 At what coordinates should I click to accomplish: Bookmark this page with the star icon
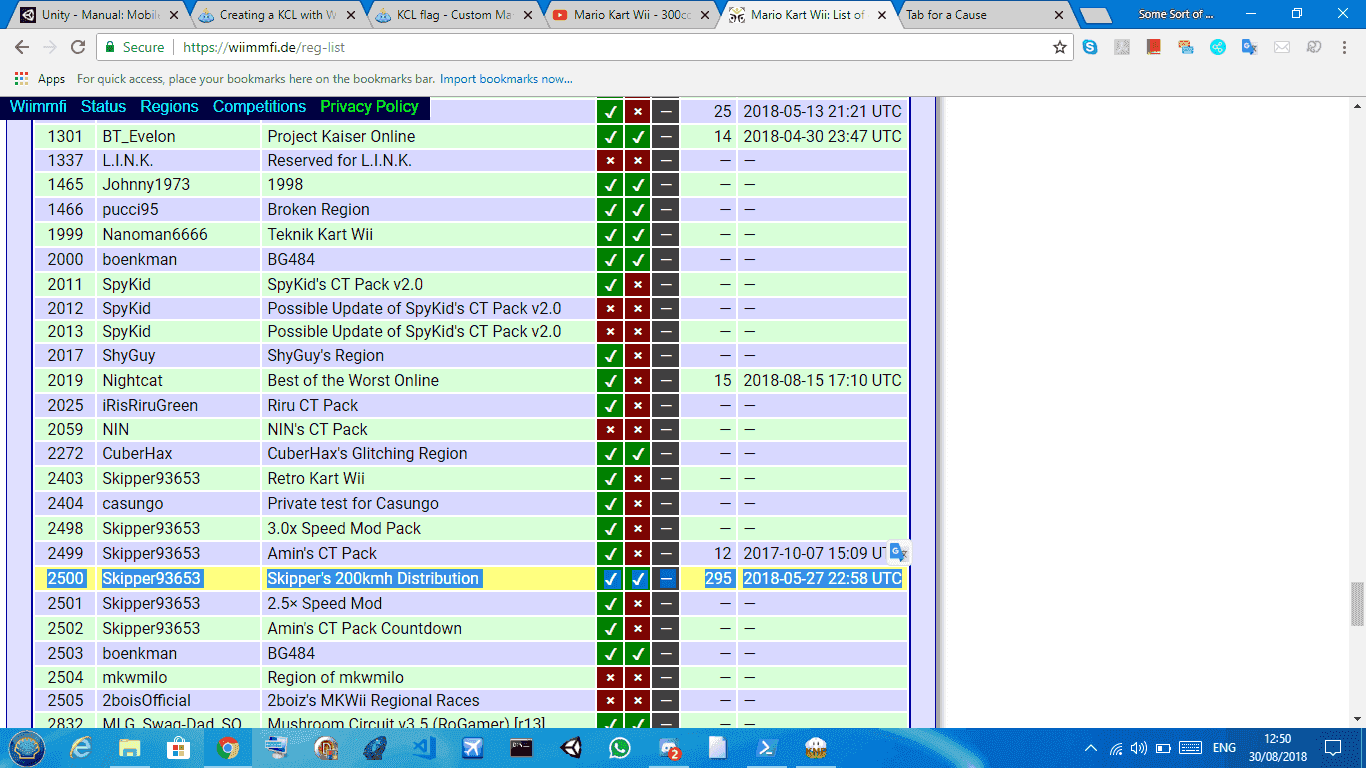point(1060,47)
